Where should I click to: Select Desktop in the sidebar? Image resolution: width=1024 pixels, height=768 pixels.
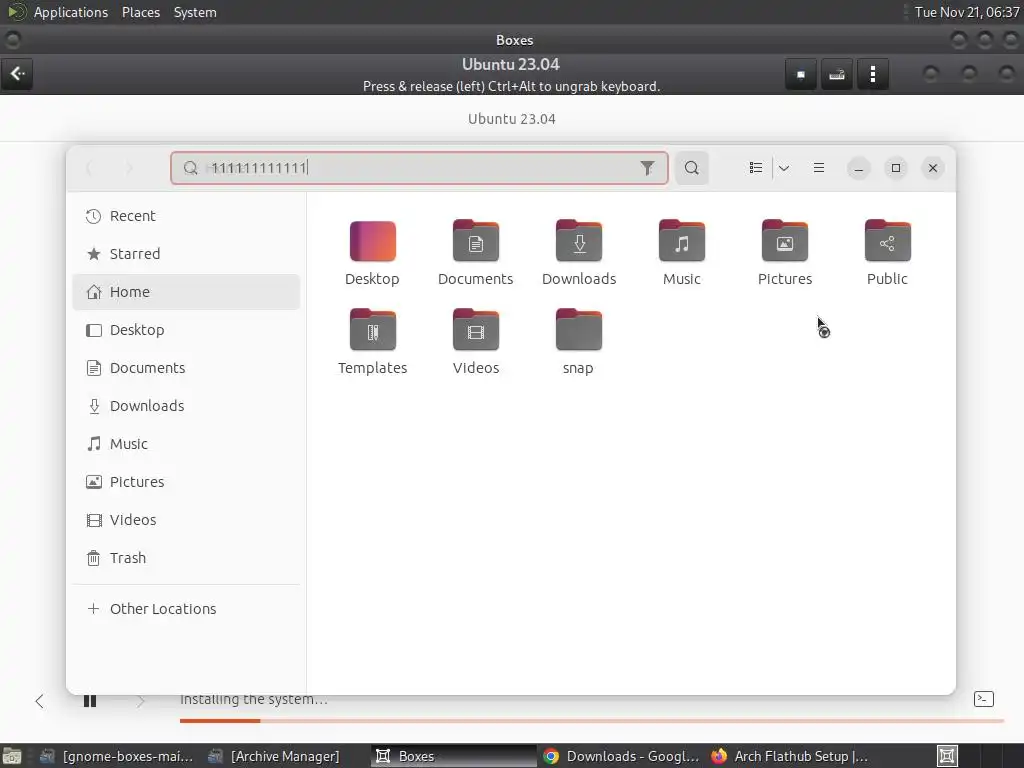(186, 330)
